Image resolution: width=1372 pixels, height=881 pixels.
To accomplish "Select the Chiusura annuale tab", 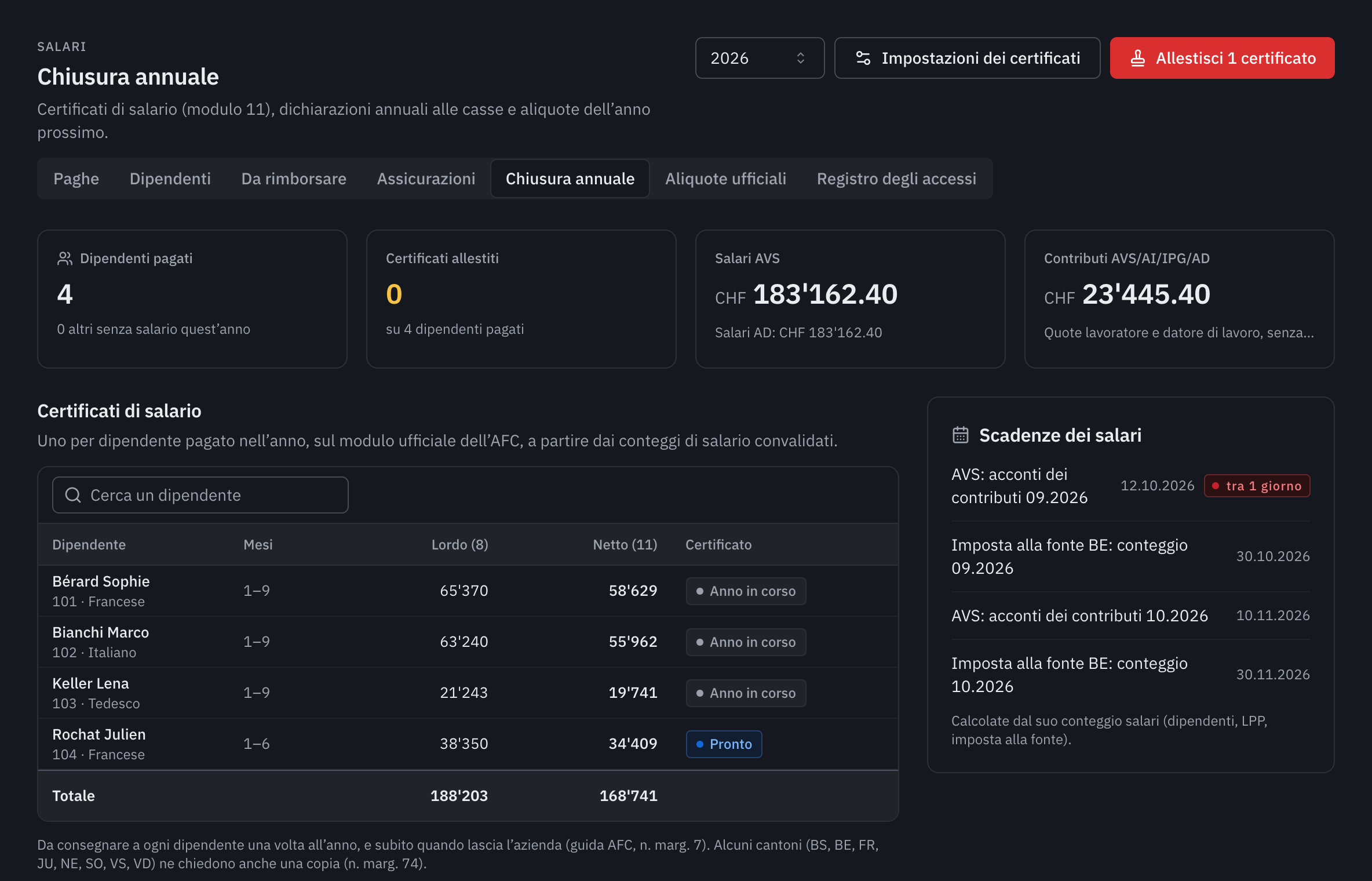I will click(570, 179).
